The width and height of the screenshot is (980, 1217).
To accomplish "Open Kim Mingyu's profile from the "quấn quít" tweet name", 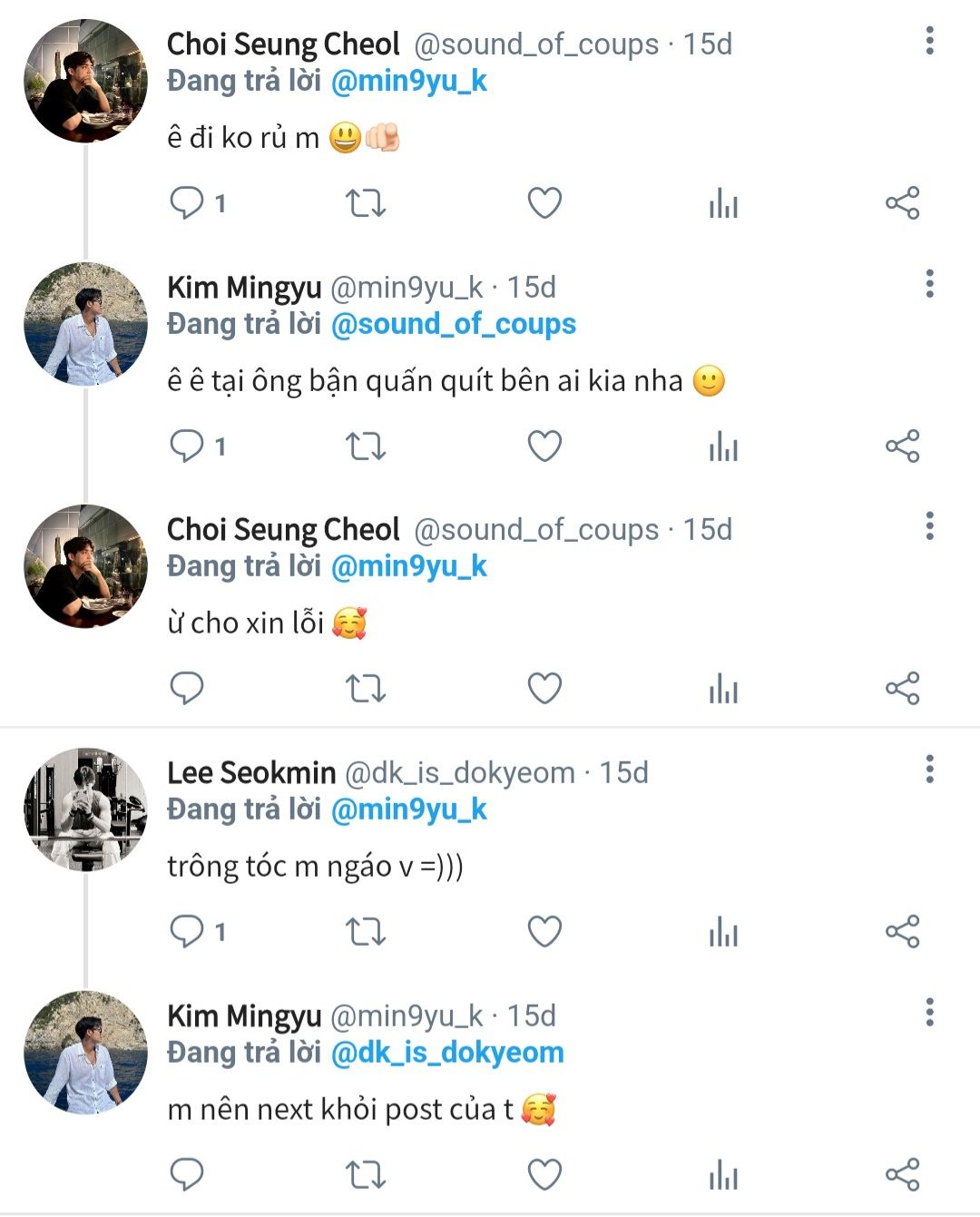I will (244, 288).
